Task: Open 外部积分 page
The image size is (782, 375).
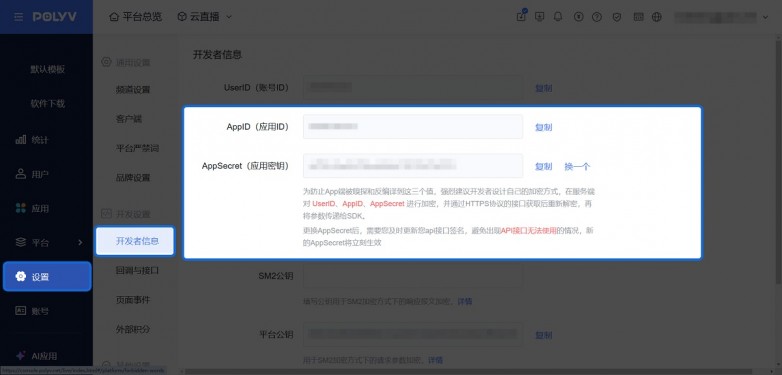Action: pos(133,330)
